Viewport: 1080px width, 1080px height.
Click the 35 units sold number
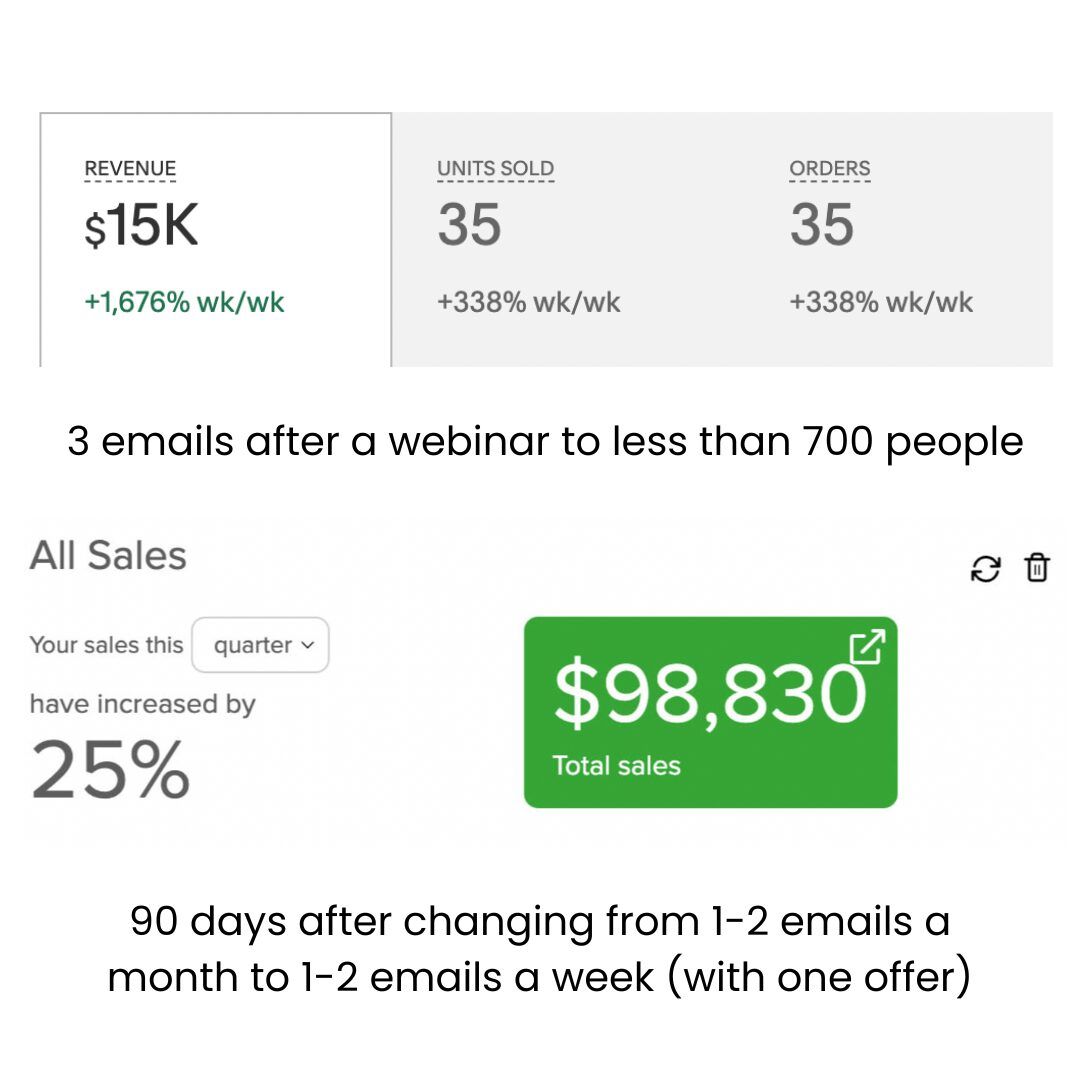[469, 225]
